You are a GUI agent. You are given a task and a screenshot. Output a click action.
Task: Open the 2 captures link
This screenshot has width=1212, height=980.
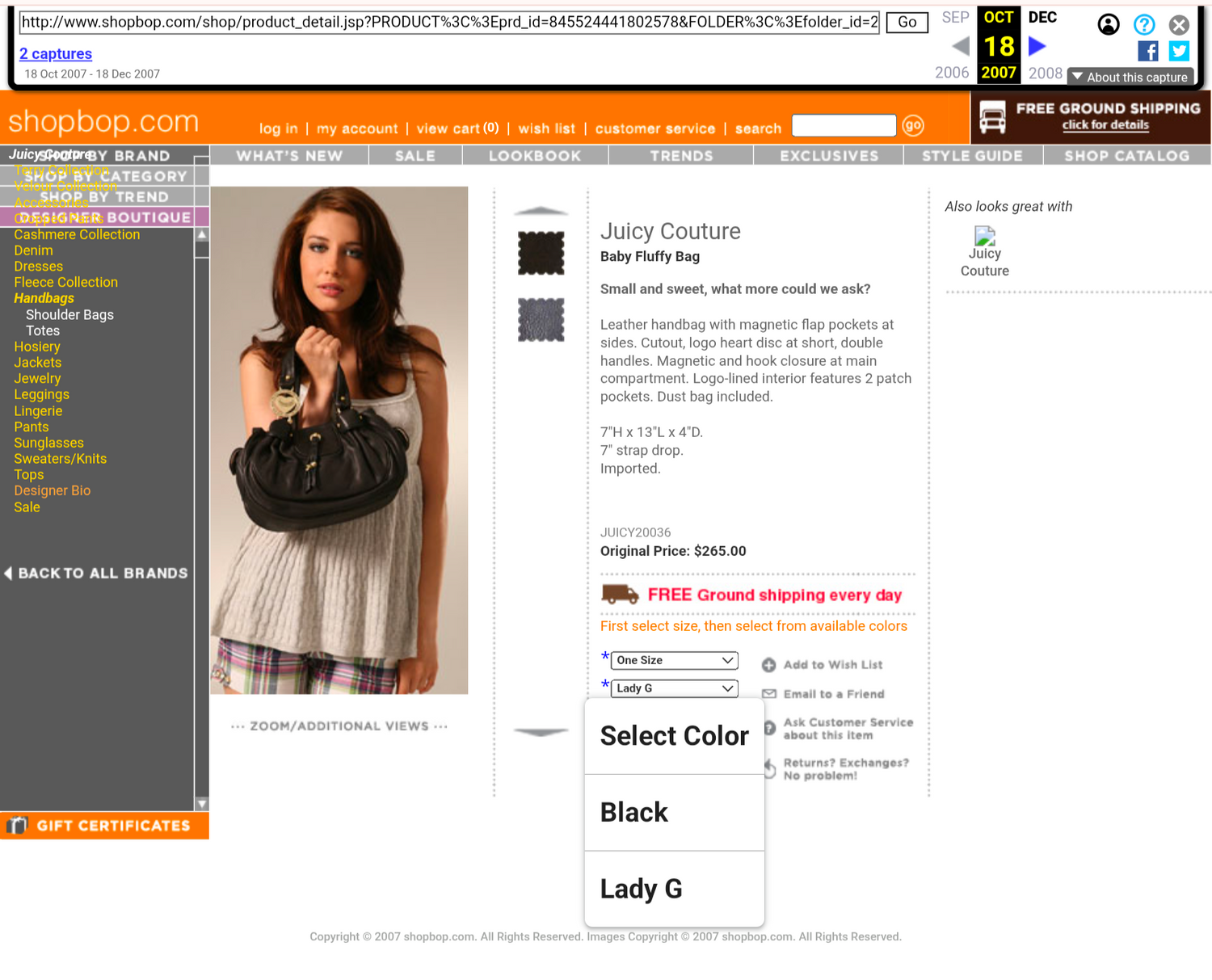click(x=56, y=53)
